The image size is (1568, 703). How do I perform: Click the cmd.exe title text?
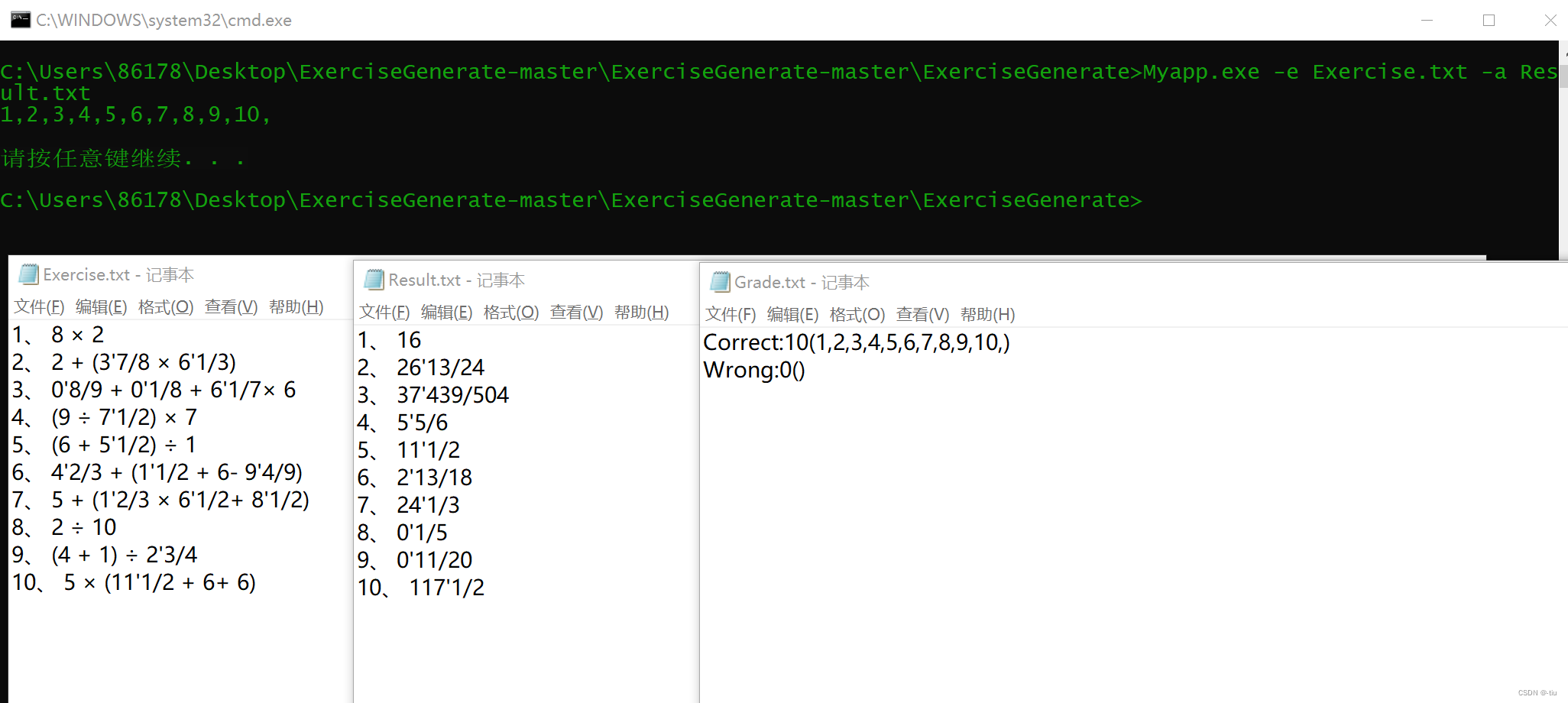coord(164,21)
